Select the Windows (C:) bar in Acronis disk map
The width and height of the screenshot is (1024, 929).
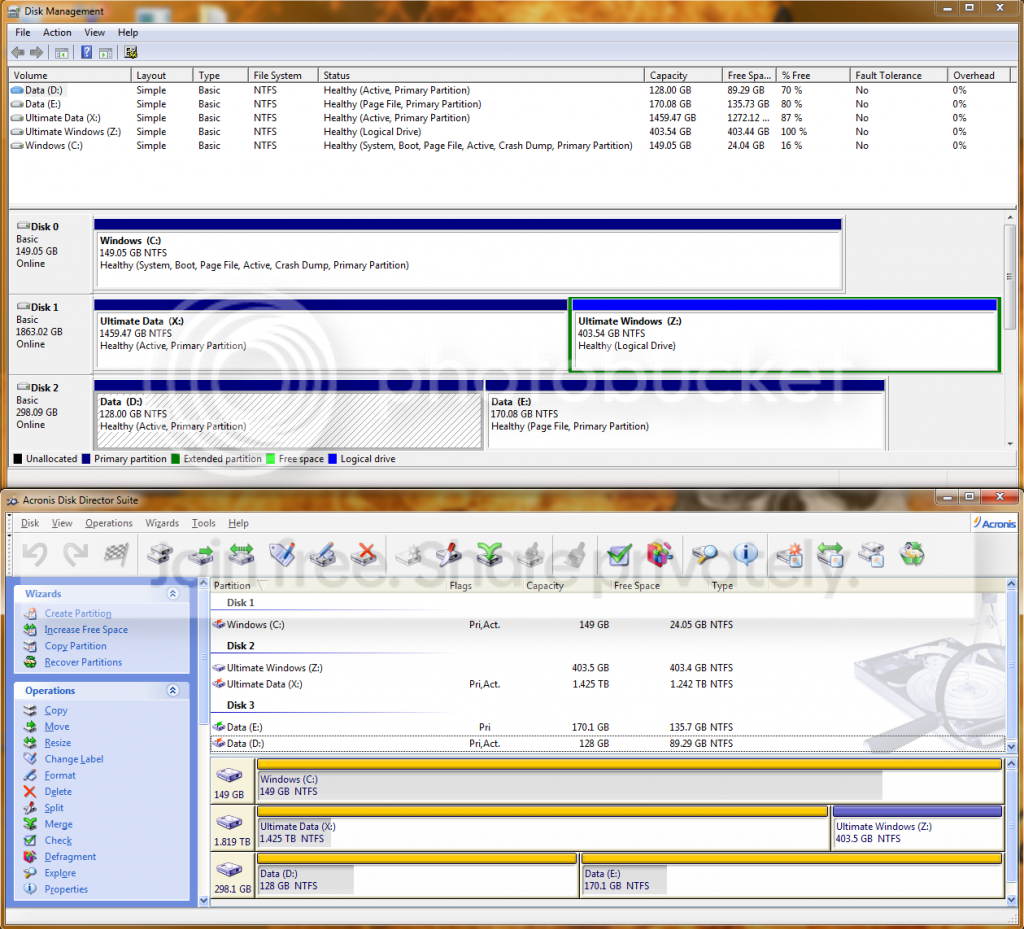pos(630,781)
